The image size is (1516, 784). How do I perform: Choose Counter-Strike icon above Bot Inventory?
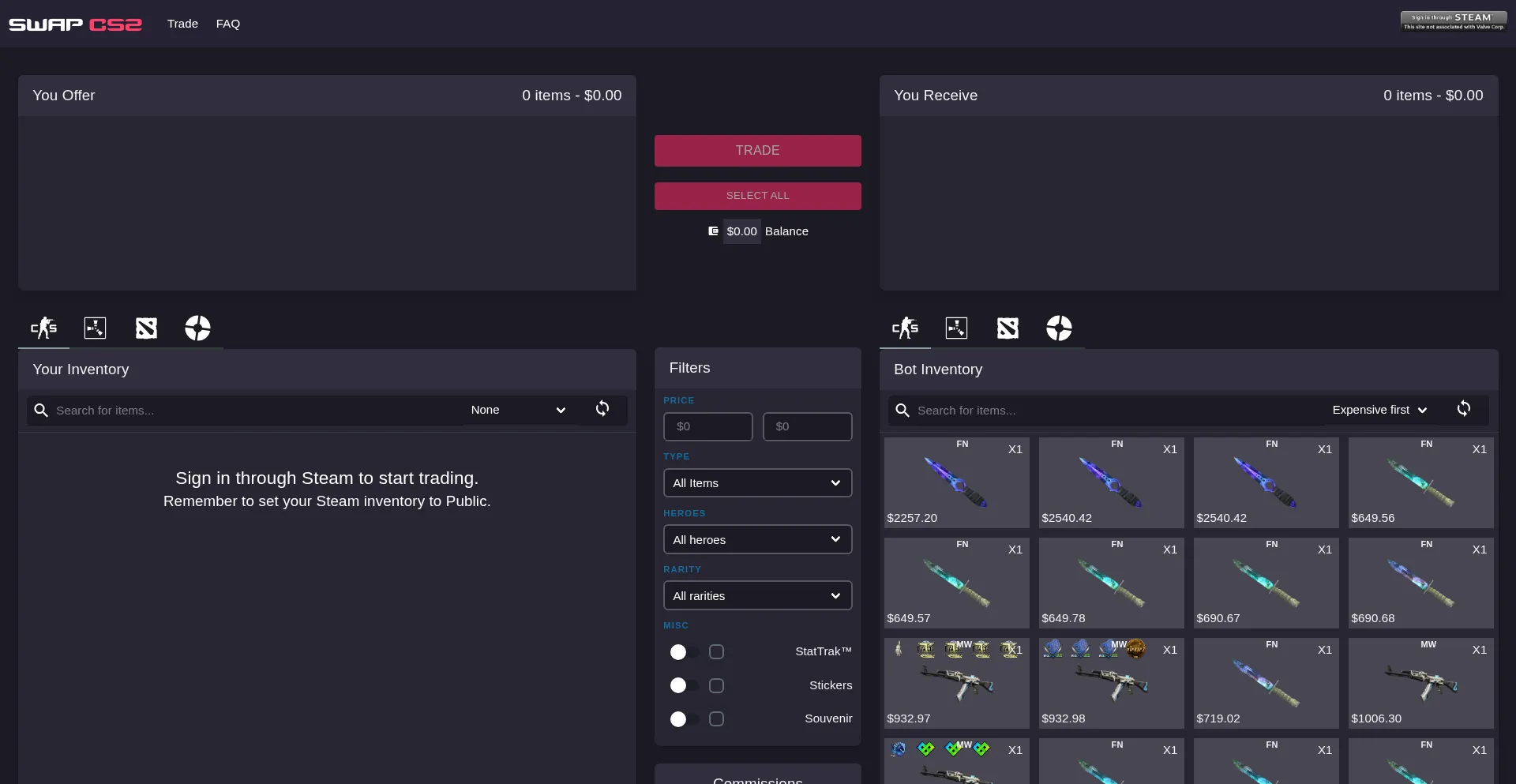(x=905, y=328)
